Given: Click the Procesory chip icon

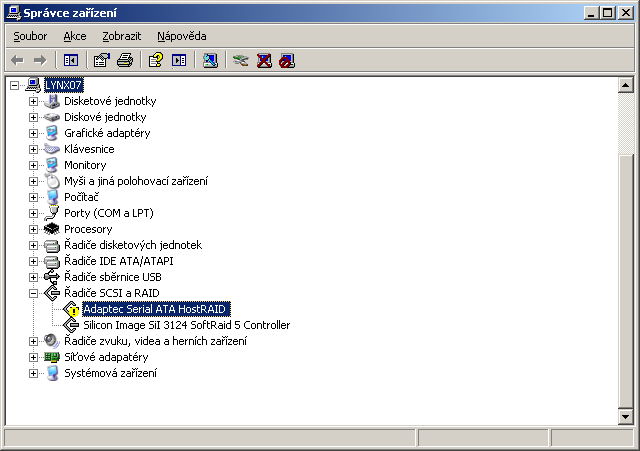Looking at the screenshot, I should [x=52, y=229].
